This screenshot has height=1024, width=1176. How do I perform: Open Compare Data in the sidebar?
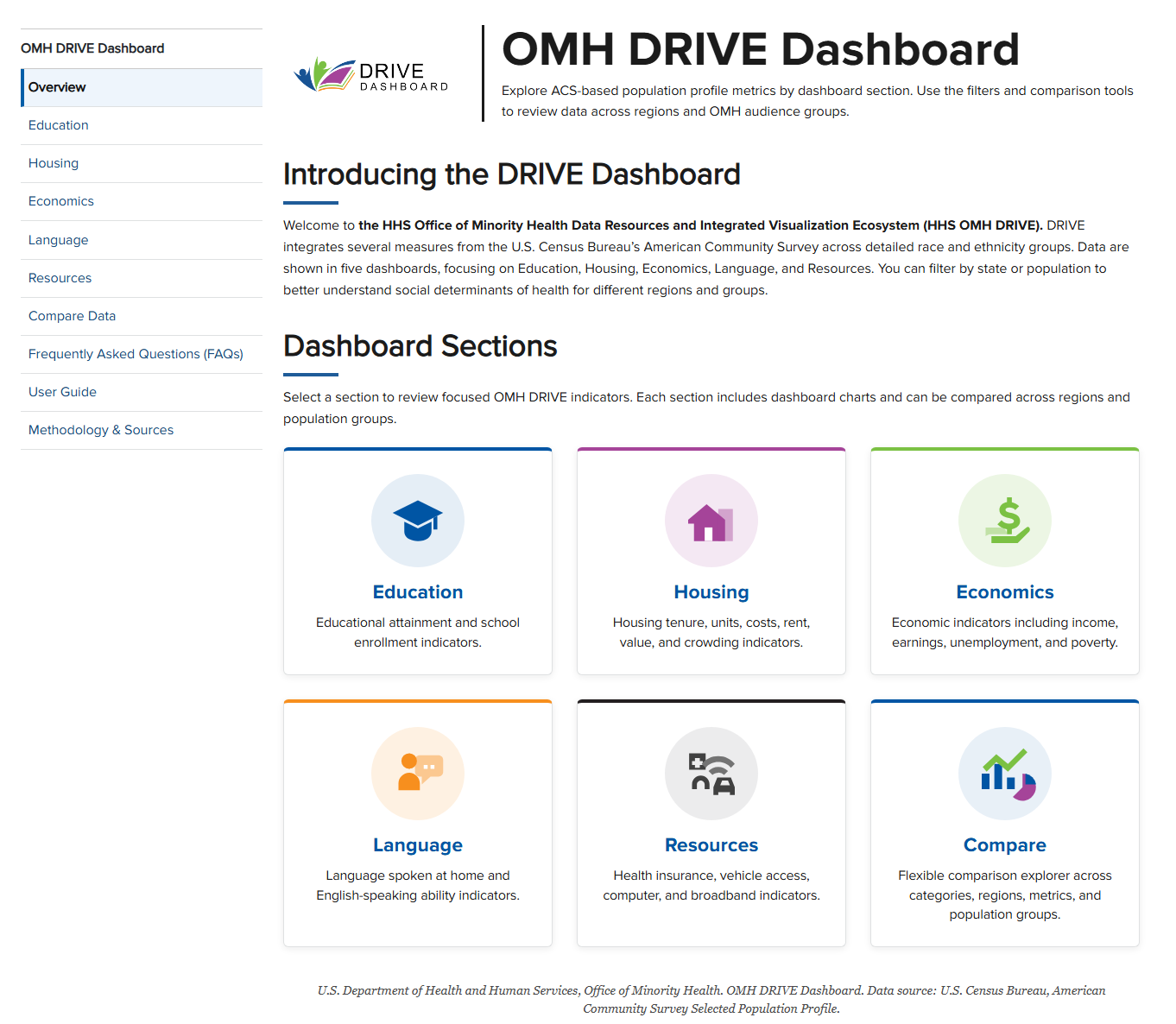[142, 316]
